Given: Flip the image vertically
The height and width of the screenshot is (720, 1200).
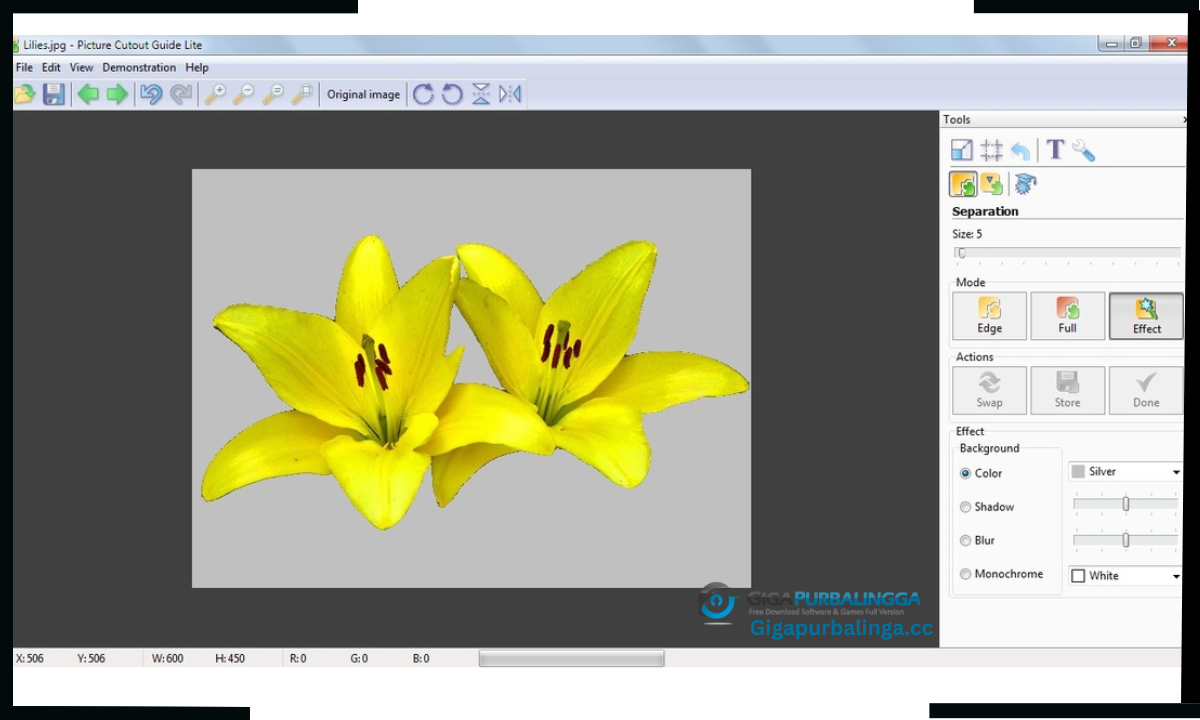Looking at the screenshot, I should [x=481, y=94].
